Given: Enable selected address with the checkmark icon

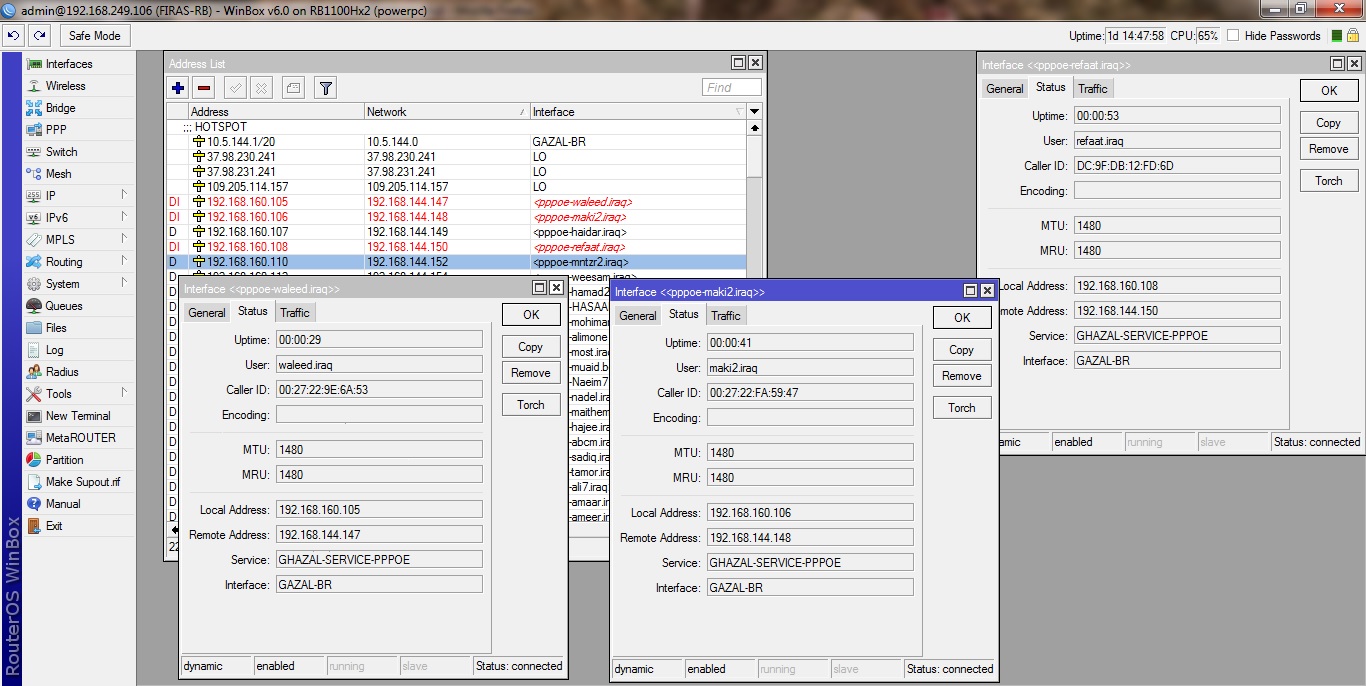Looking at the screenshot, I should pos(233,88).
